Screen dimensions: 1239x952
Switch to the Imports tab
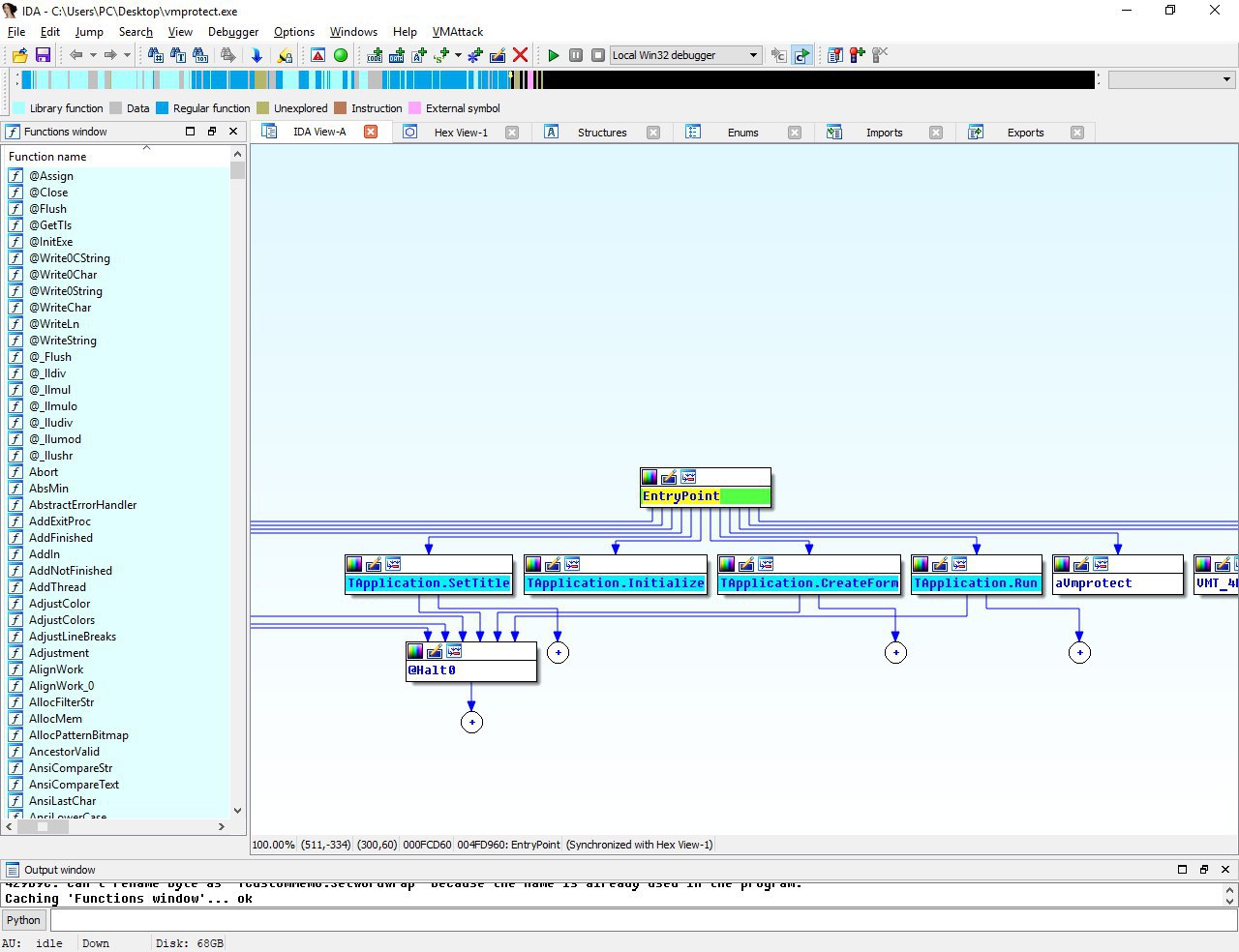884,133
